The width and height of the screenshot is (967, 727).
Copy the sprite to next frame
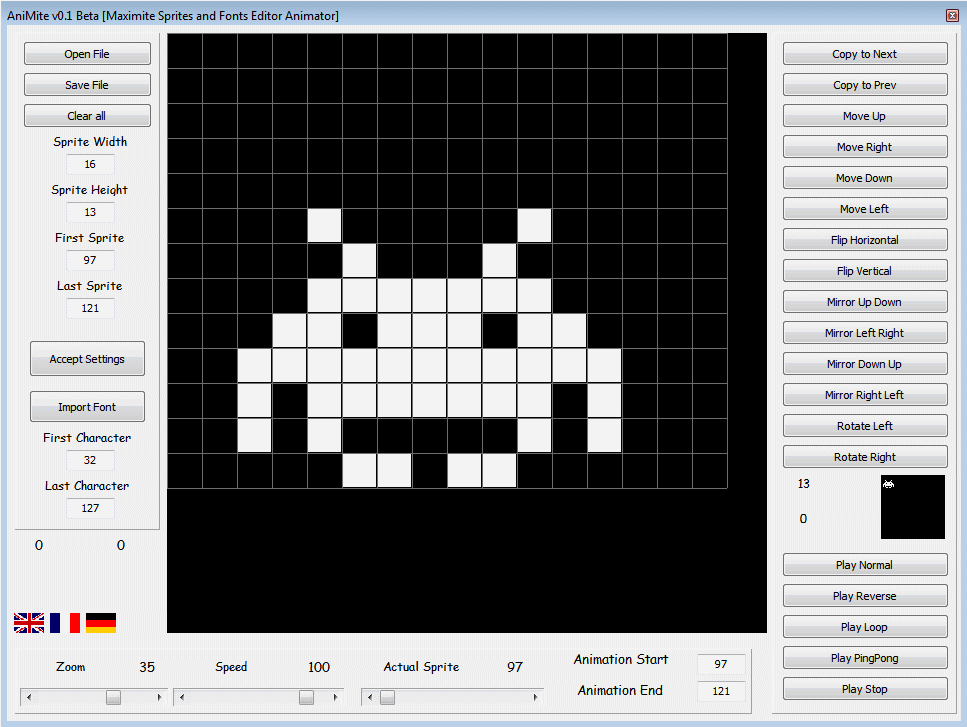[x=864, y=54]
